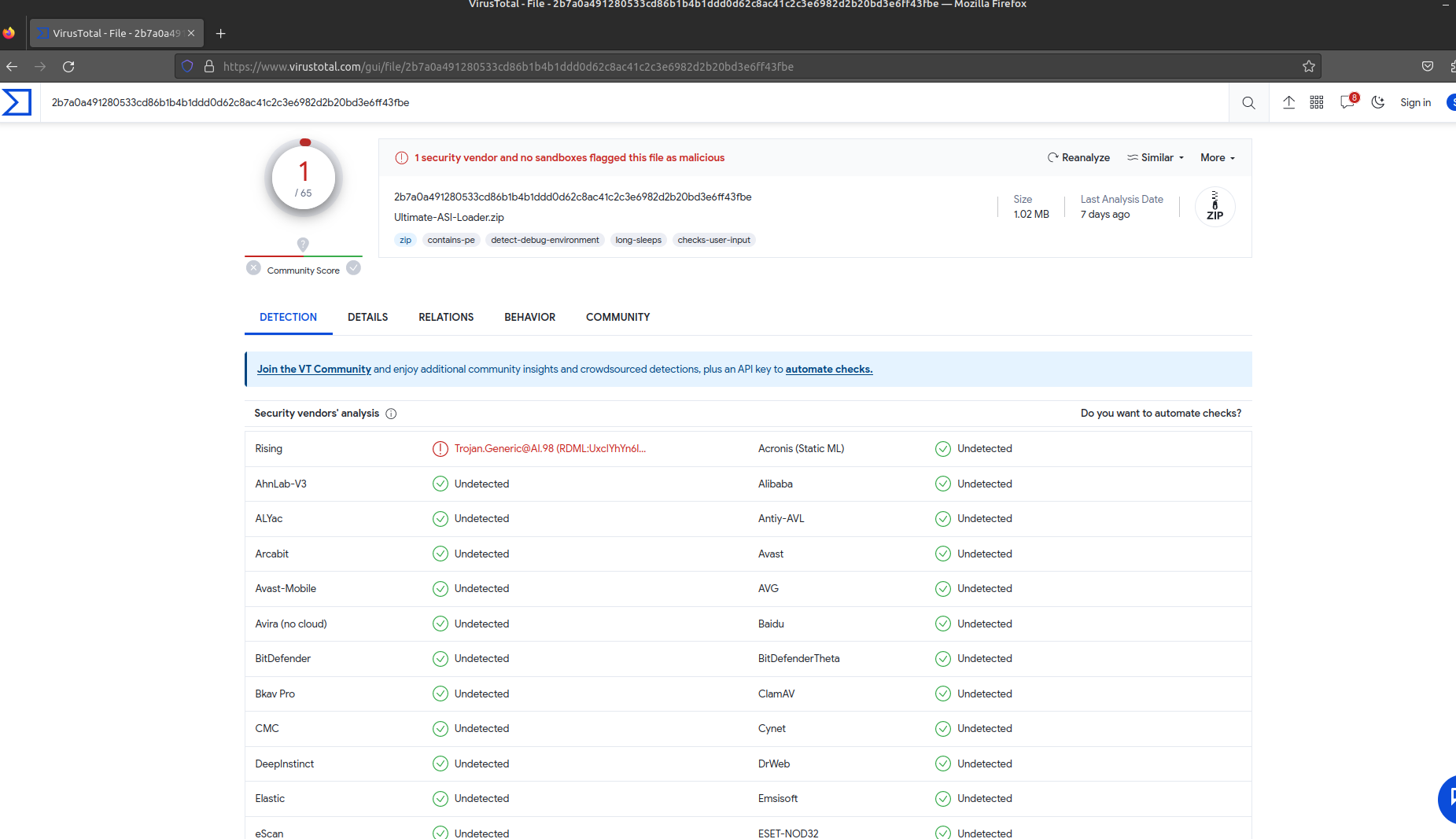Open the Join the VT Community link
Screen dimensions: 1456x839
coord(314,369)
